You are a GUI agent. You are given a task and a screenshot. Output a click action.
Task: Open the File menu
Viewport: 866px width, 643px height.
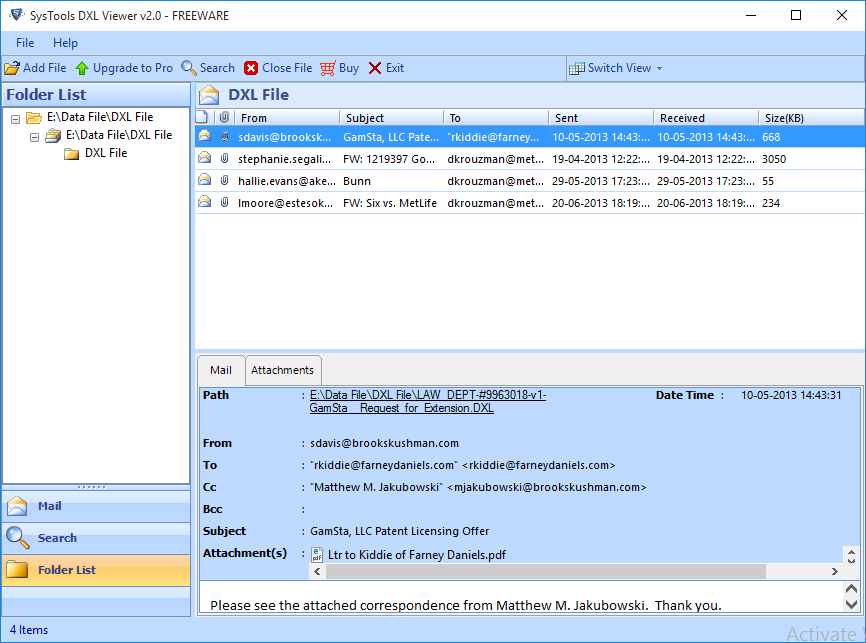click(25, 43)
